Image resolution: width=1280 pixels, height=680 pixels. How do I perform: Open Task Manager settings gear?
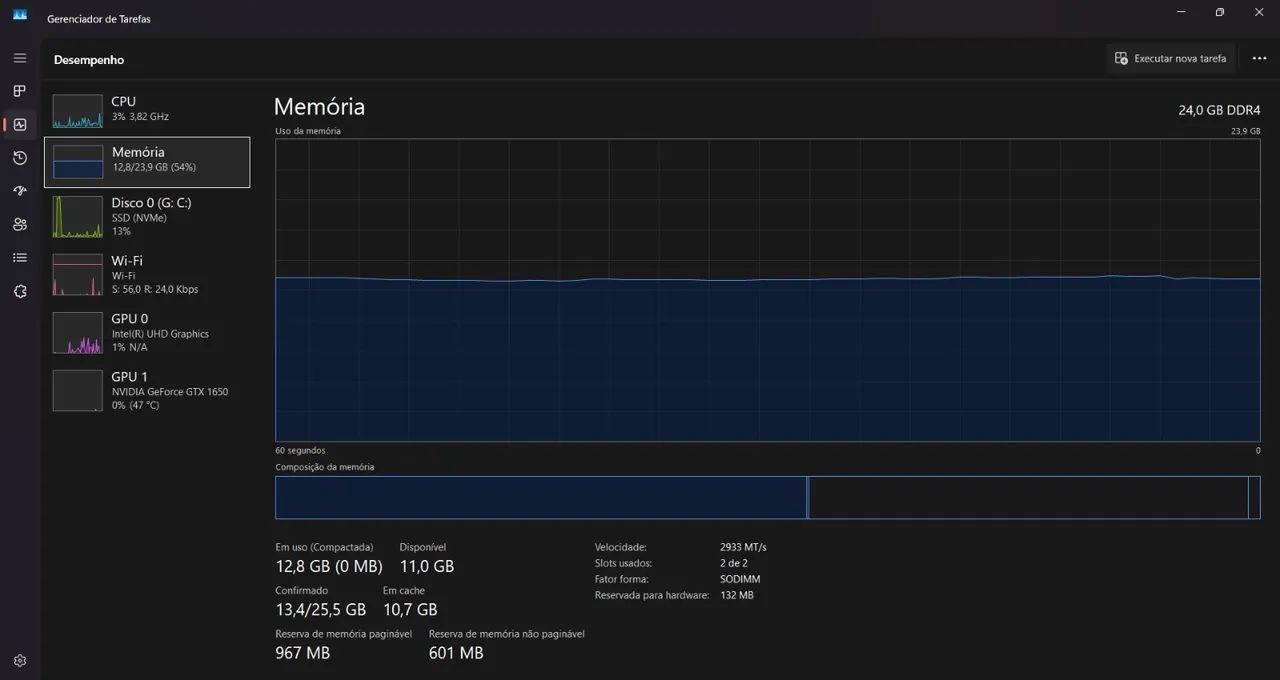tap(20, 661)
